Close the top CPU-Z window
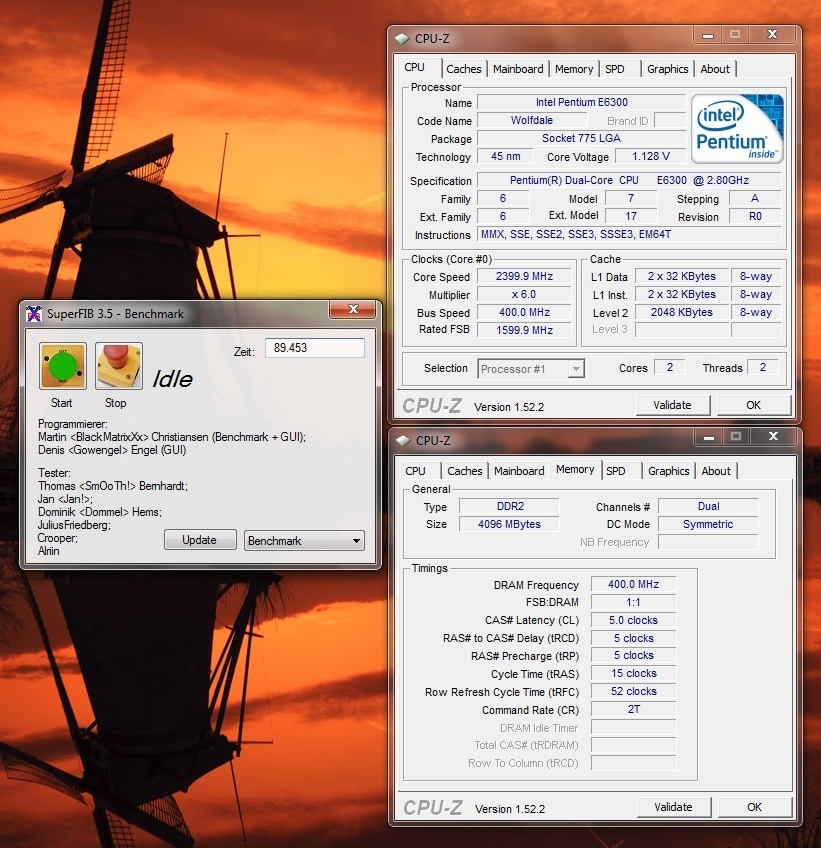821x848 pixels. point(772,35)
